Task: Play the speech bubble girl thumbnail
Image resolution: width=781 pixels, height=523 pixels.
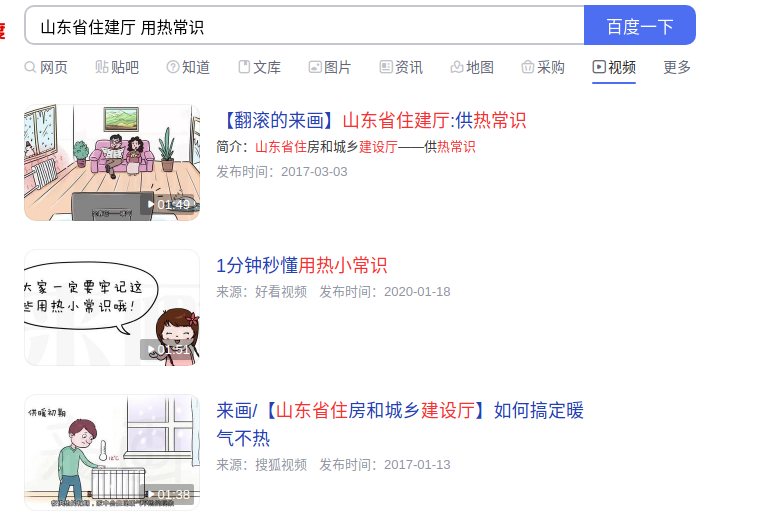Action: [112, 307]
